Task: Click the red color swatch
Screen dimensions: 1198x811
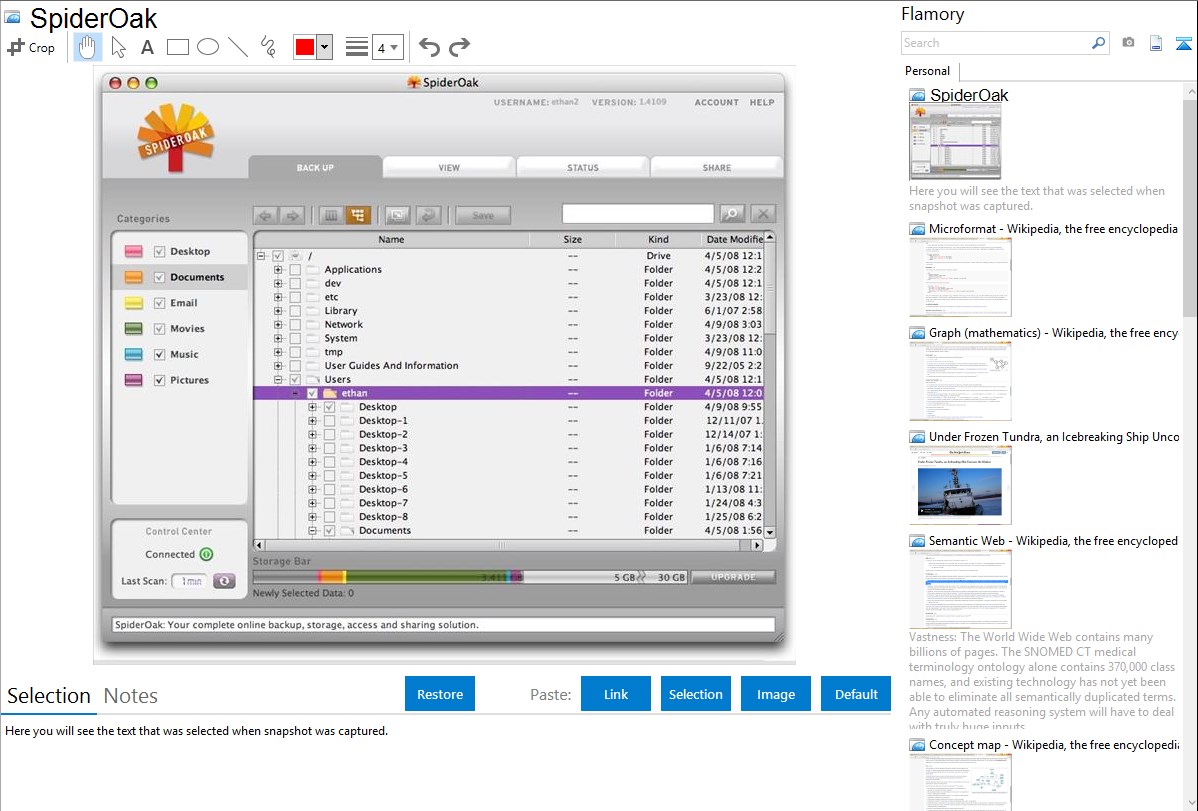Action: [305, 47]
